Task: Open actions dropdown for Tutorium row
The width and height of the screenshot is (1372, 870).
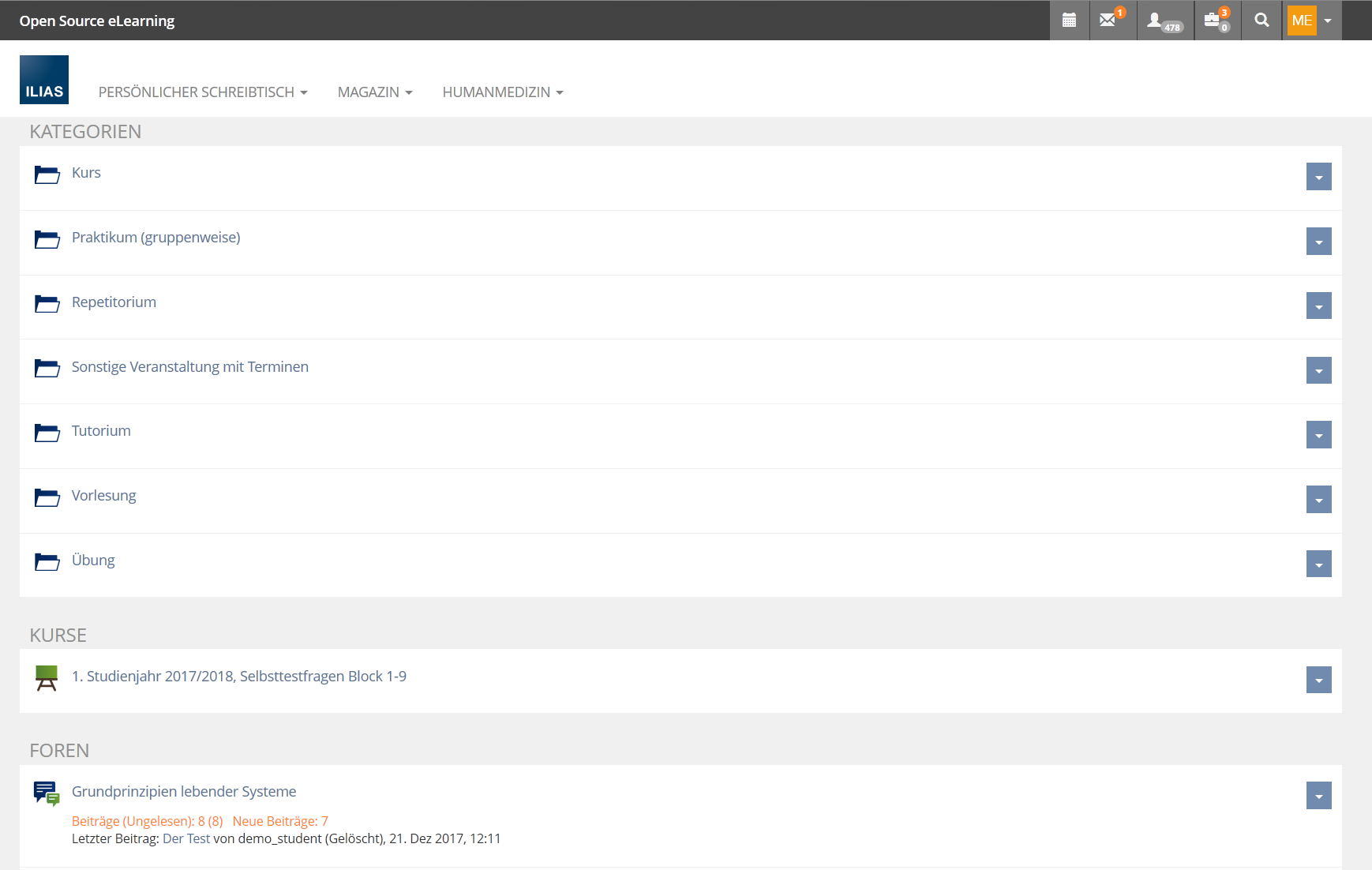Action: [x=1318, y=435]
